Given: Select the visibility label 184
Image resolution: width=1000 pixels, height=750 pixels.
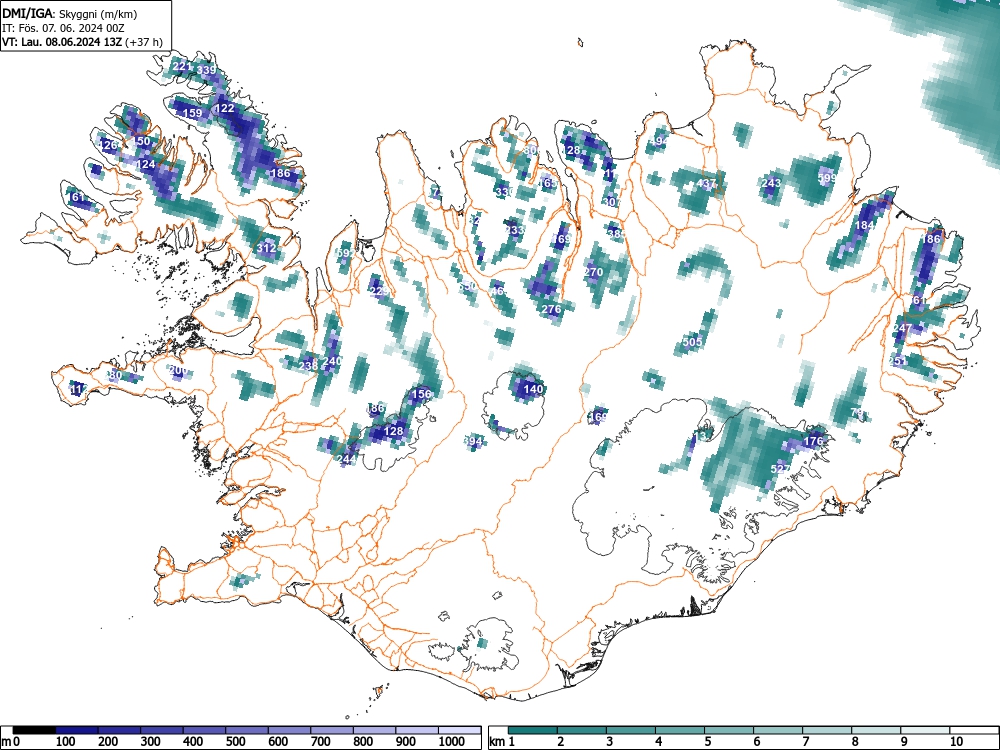Looking at the screenshot, I should (x=865, y=226).
